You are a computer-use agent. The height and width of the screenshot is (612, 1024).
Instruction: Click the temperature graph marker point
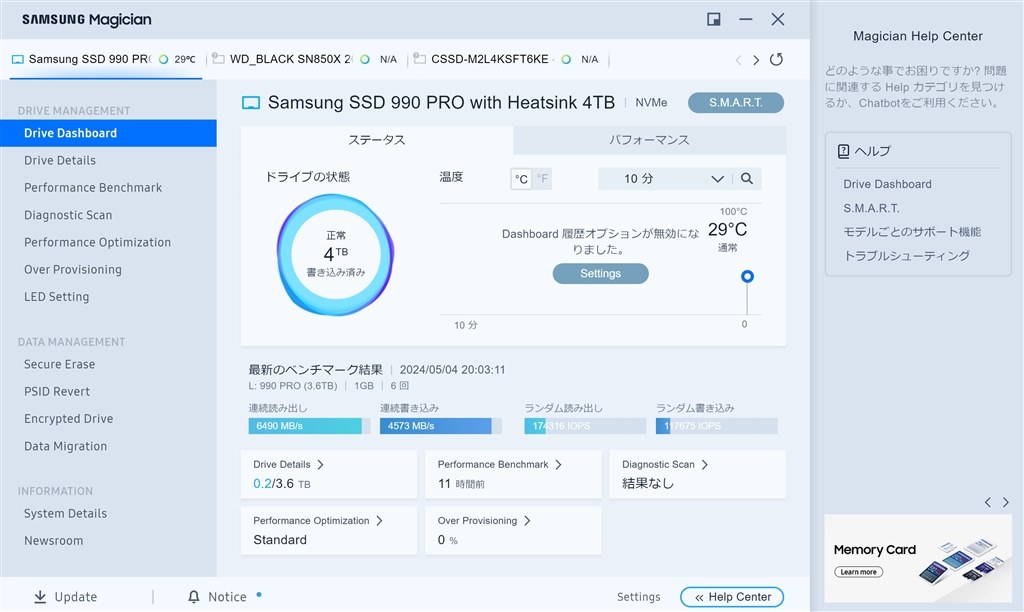pos(747,276)
